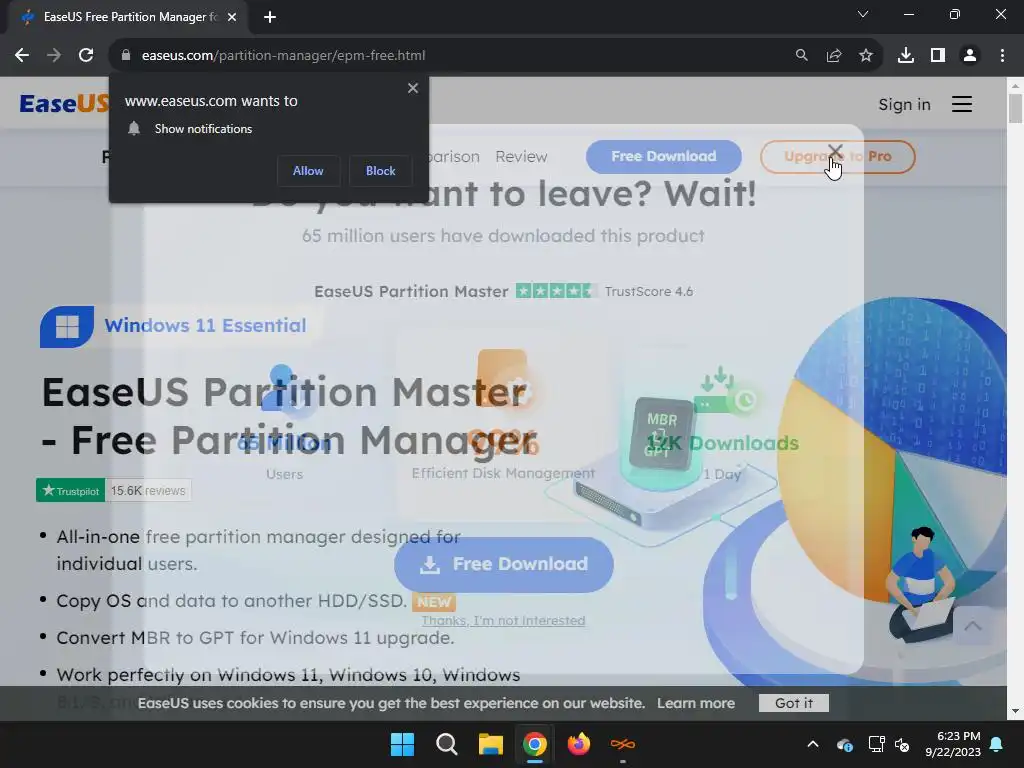The width and height of the screenshot is (1024, 768).
Task: Click the Trustpilot reviews badge
Action: pyautogui.click(x=114, y=490)
